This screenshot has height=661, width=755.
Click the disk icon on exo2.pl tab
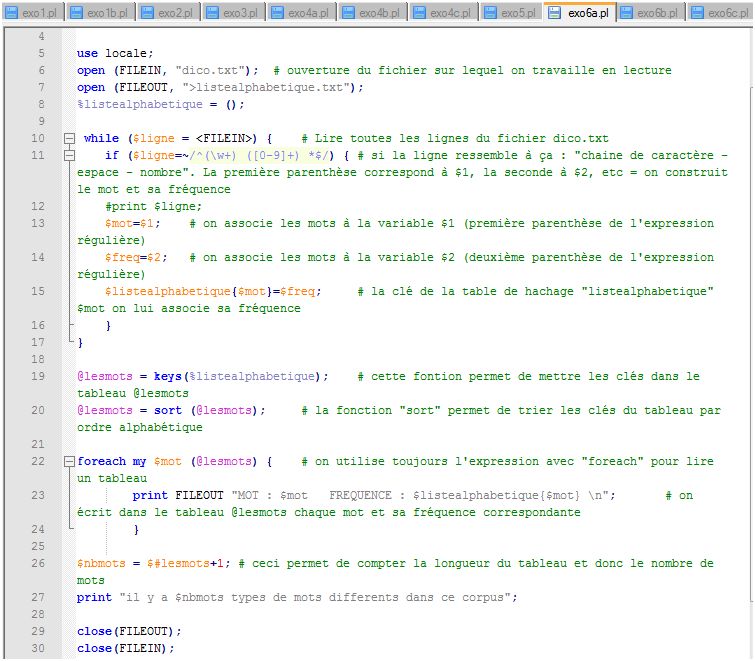click(x=147, y=13)
